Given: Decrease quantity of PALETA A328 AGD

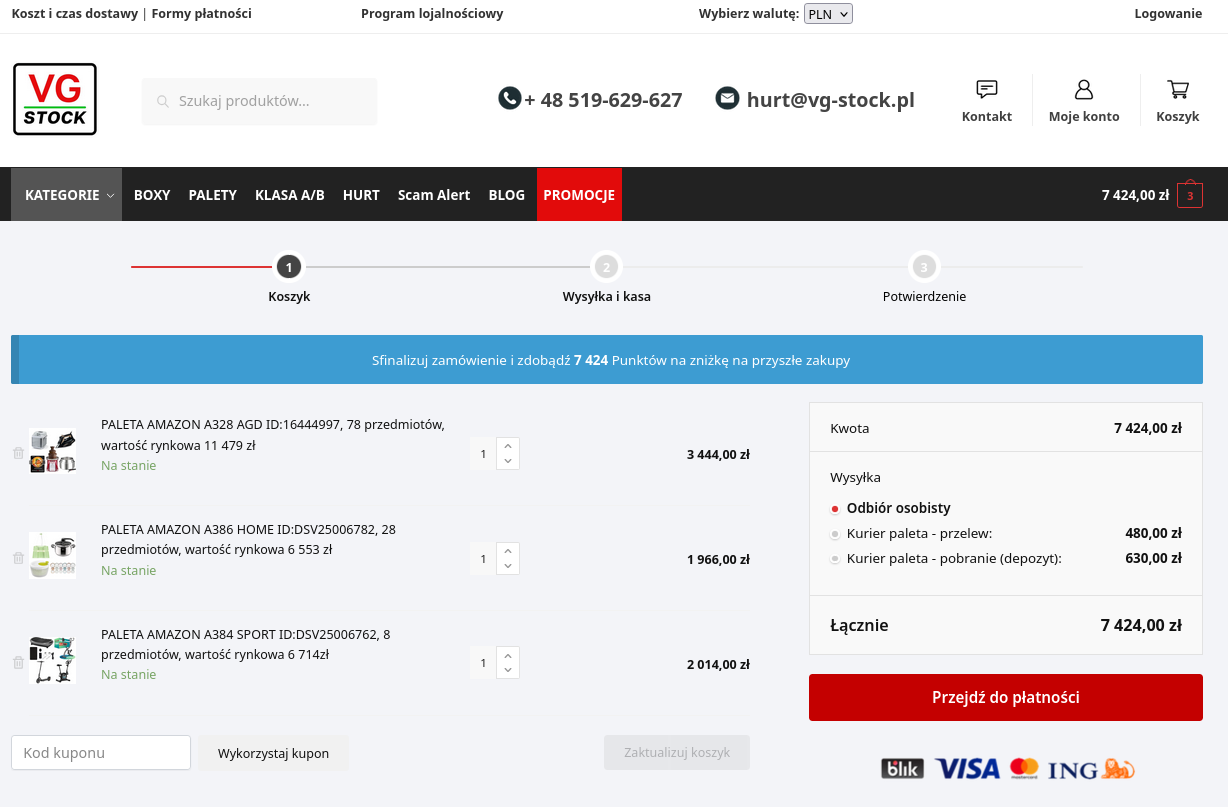Looking at the screenshot, I should (x=508, y=461).
